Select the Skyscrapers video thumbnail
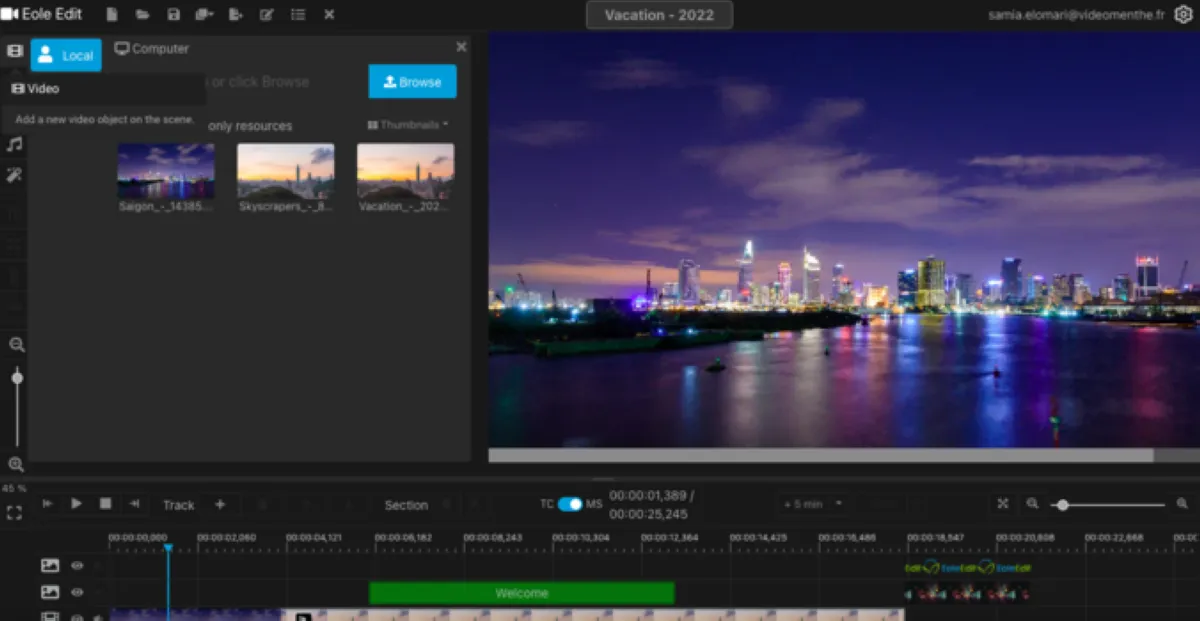Viewport: 1200px width, 621px height. tap(286, 171)
